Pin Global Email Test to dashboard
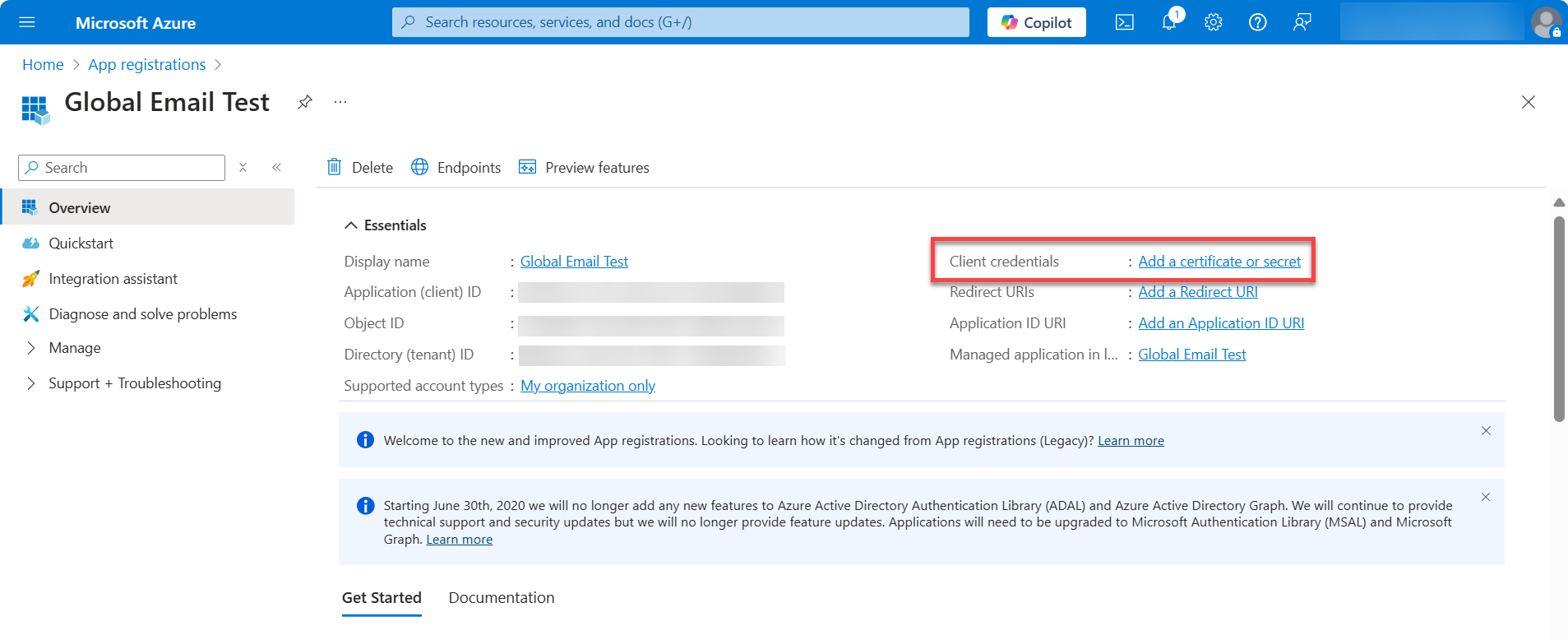The height and width of the screenshot is (640, 1568). click(x=304, y=102)
